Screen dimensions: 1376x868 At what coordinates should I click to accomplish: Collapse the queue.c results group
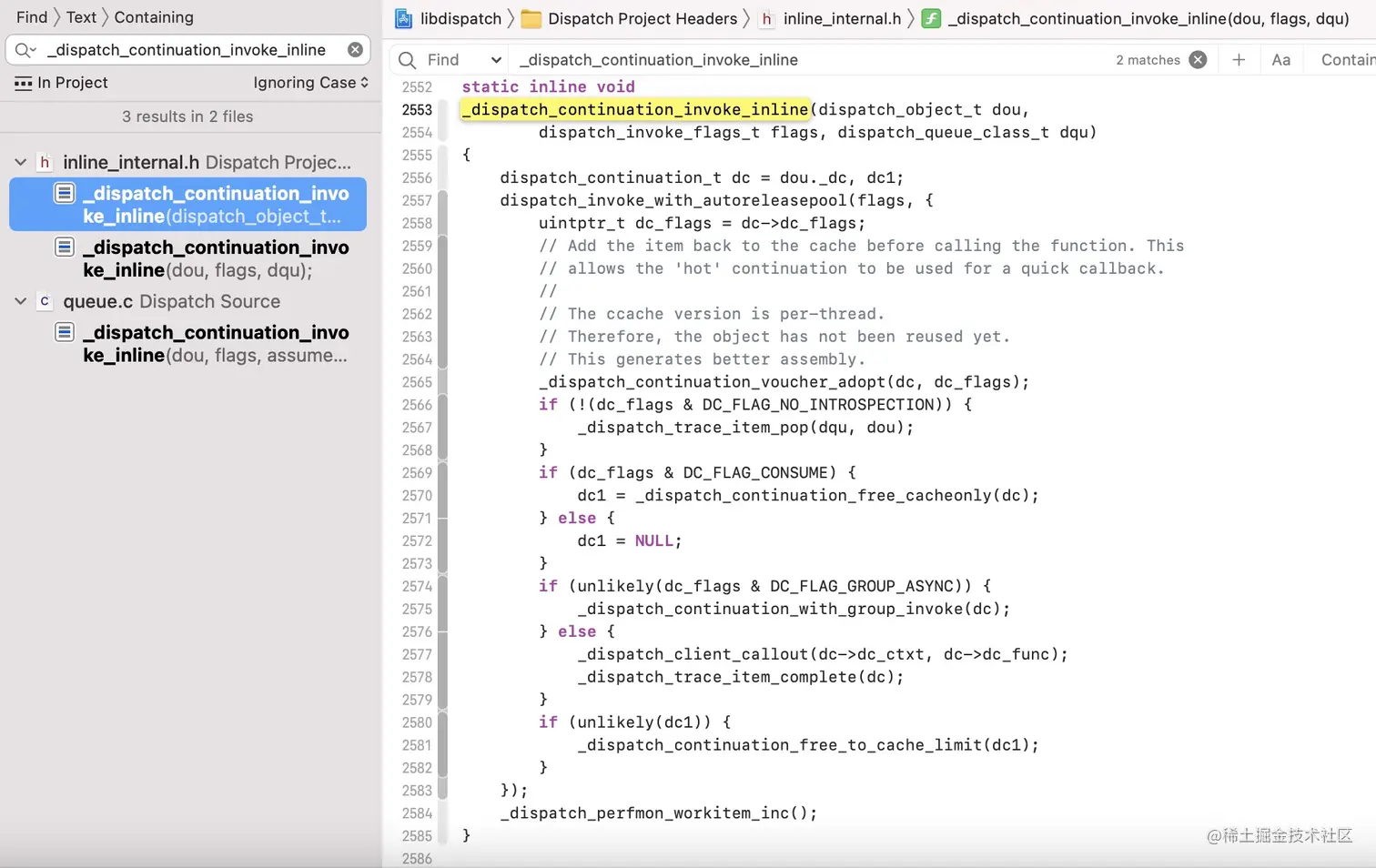(x=20, y=301)
